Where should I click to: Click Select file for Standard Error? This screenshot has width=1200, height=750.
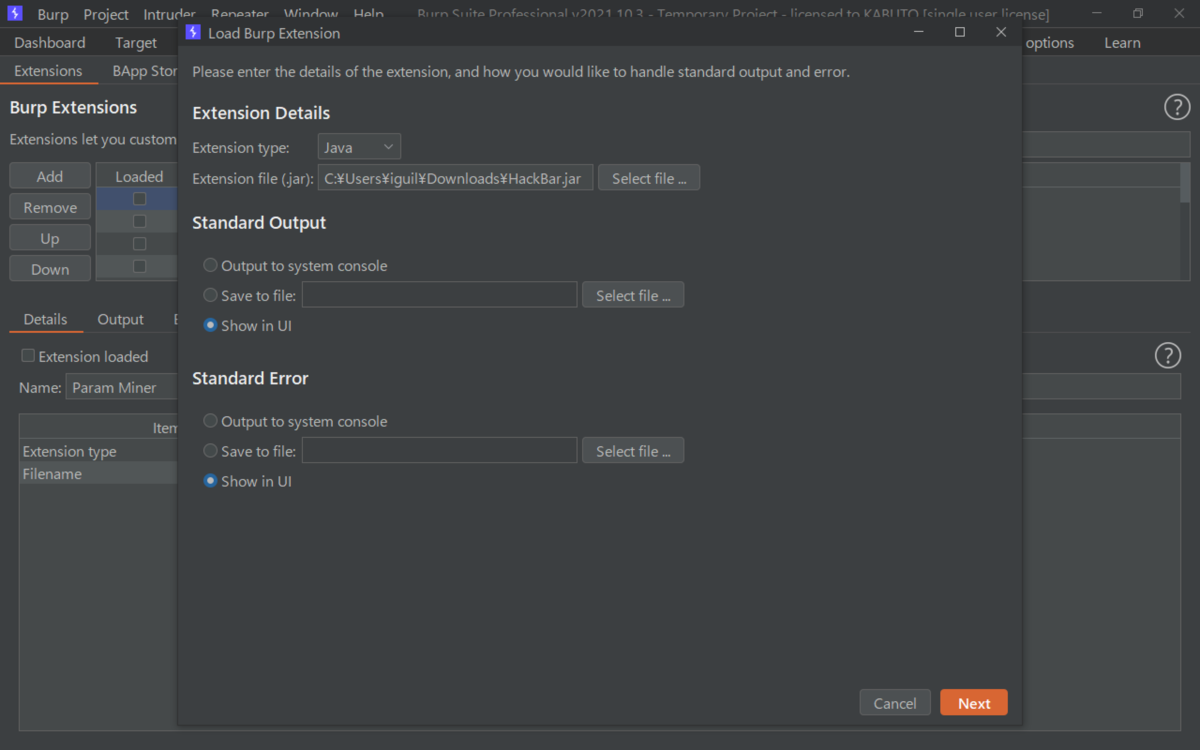[633, 451]
